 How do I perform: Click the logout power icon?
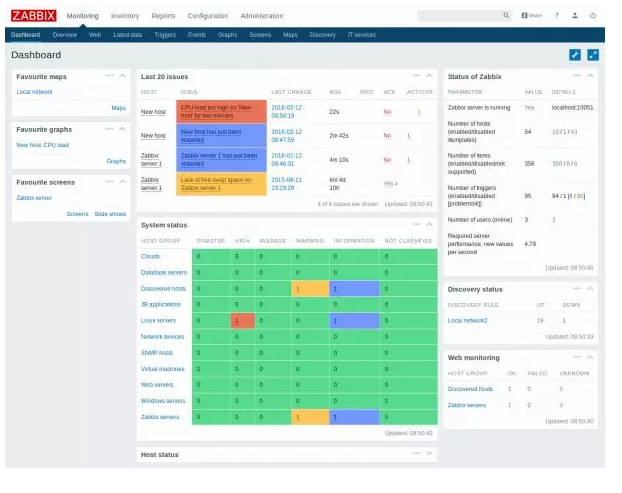(x=593, y=15)
